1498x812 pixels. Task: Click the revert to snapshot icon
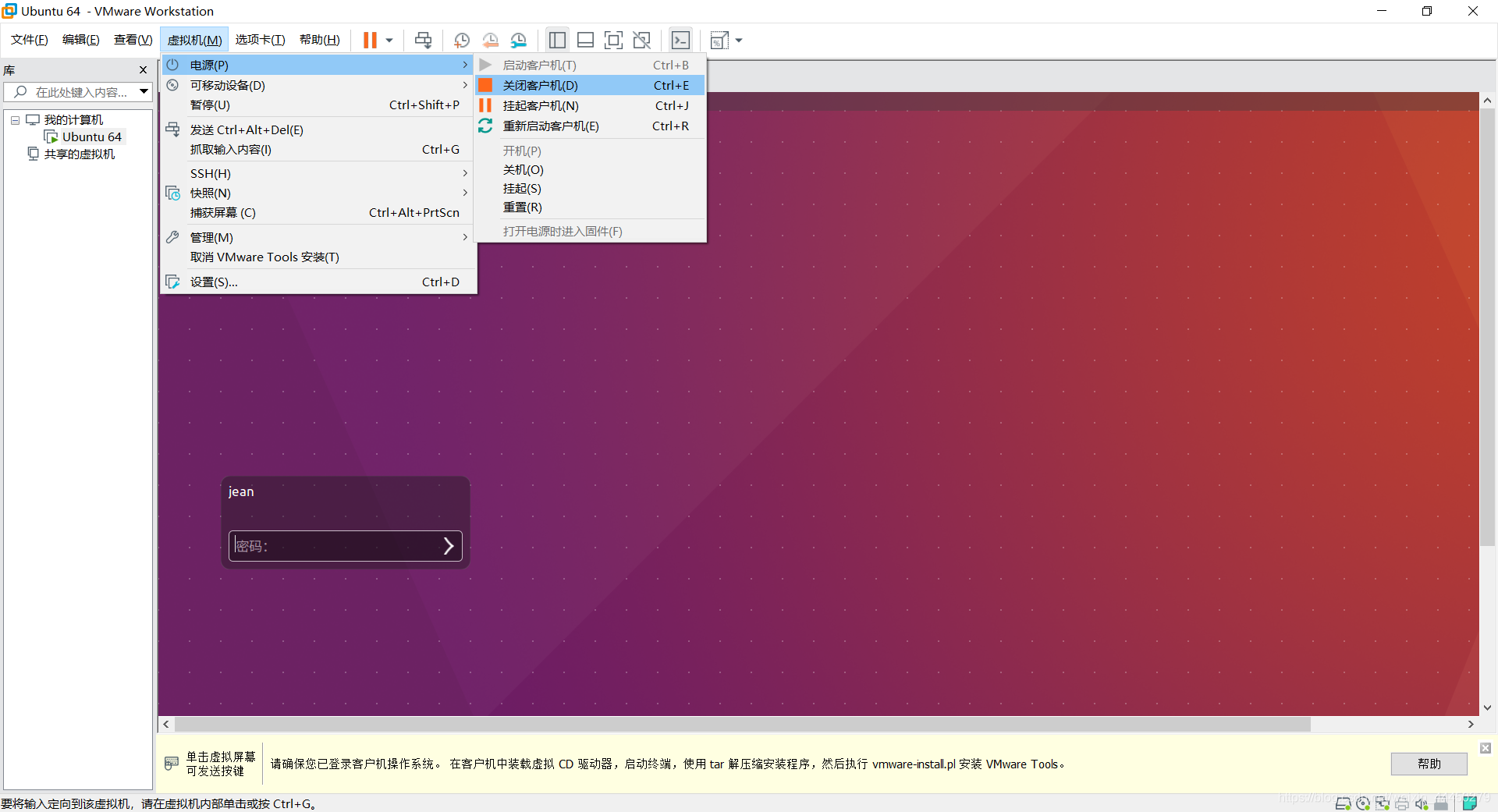(491, 40)
